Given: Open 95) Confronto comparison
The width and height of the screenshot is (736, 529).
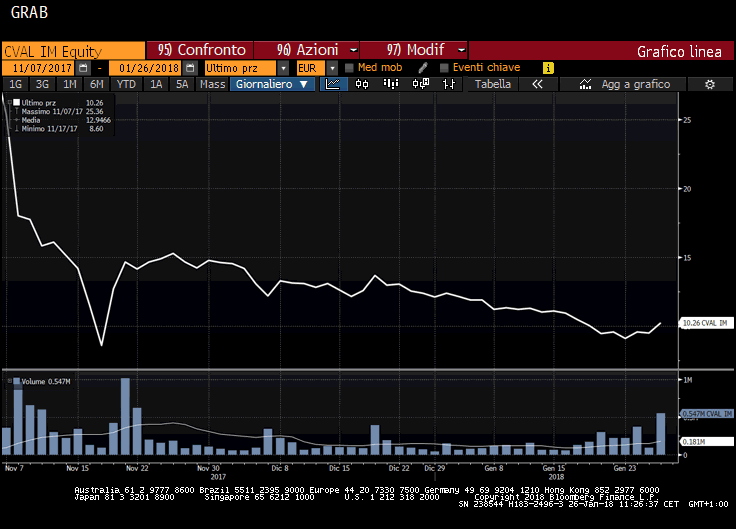Looking at the screenshot, I should (200, 50).
